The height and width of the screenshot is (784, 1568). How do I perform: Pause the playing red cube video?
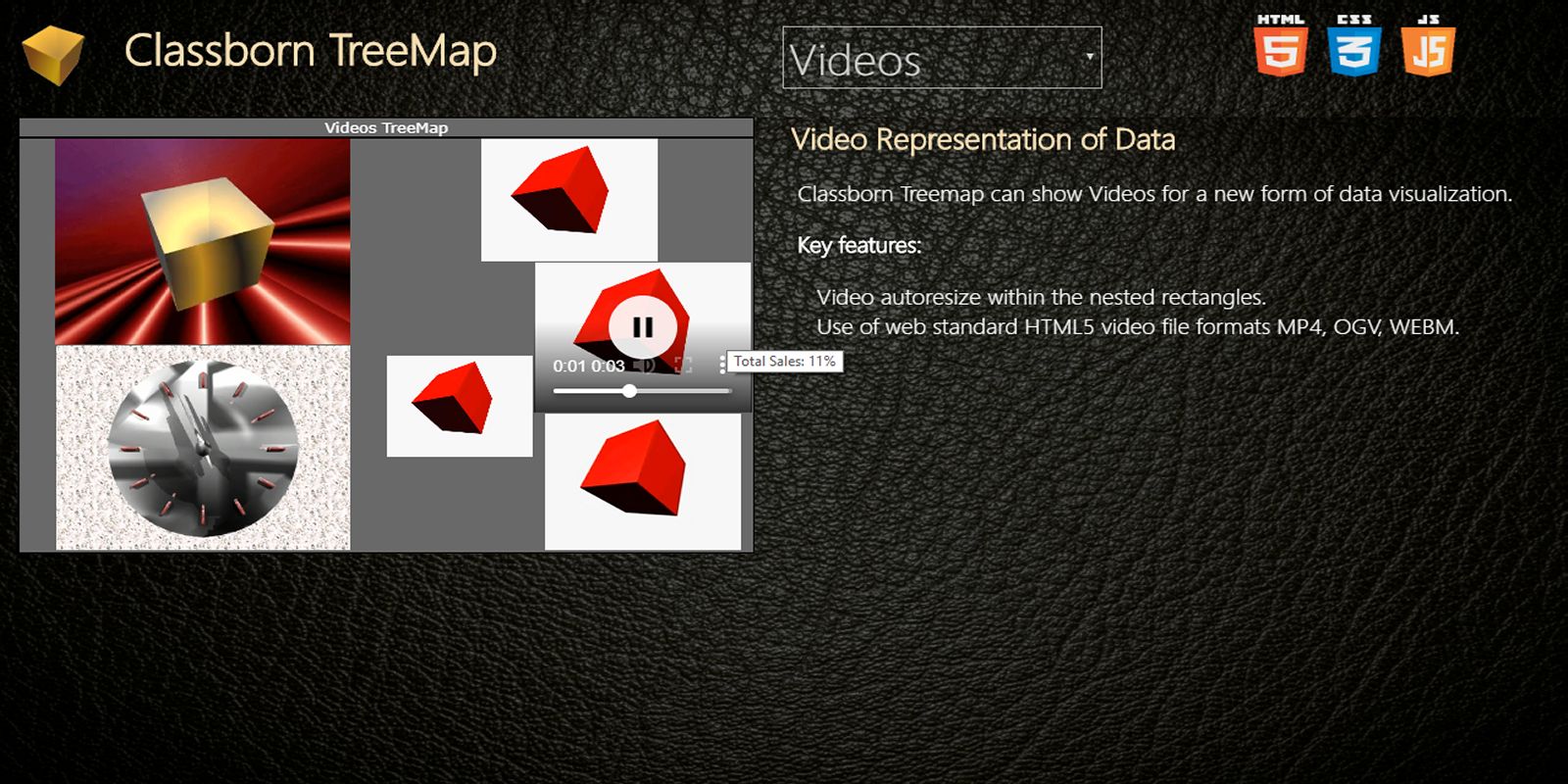[x=642, y=327]
